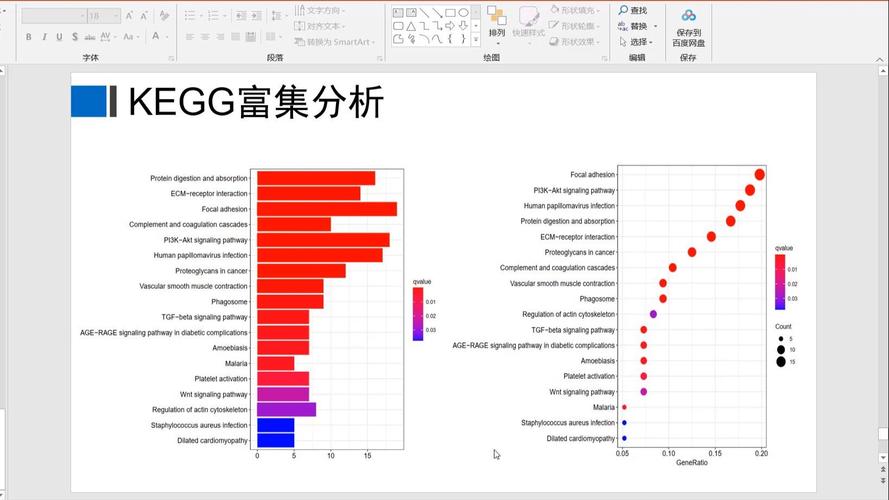Click the Quick Styles (快速样式) icon
Screen dimensions: 889x500
(529, 22)
